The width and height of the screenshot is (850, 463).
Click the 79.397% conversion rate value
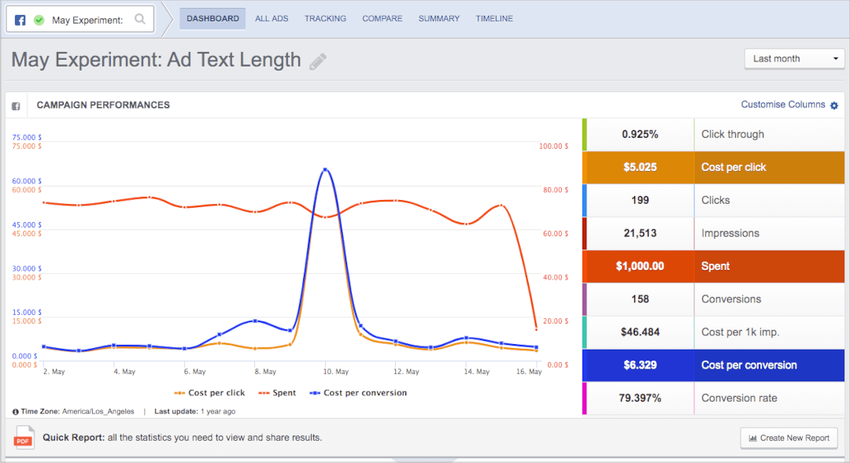[640, 398]
